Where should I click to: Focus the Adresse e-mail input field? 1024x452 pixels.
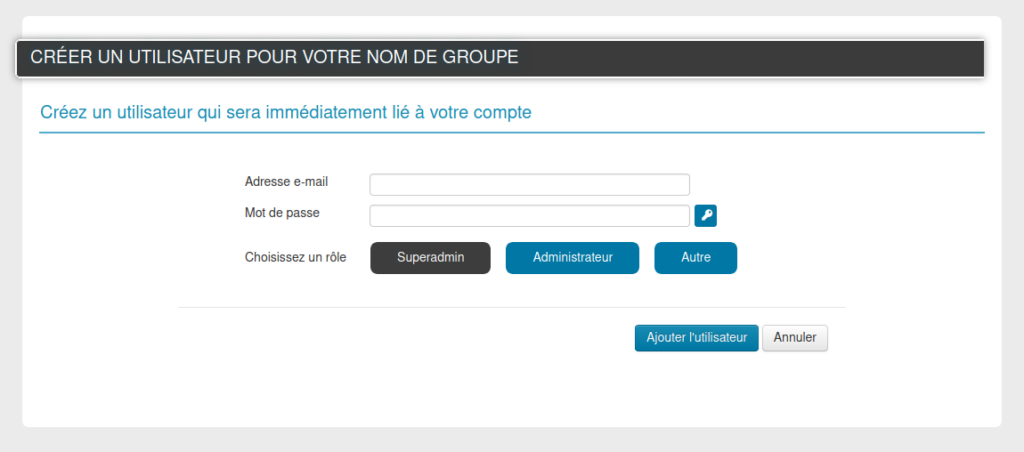pos(530,185)
